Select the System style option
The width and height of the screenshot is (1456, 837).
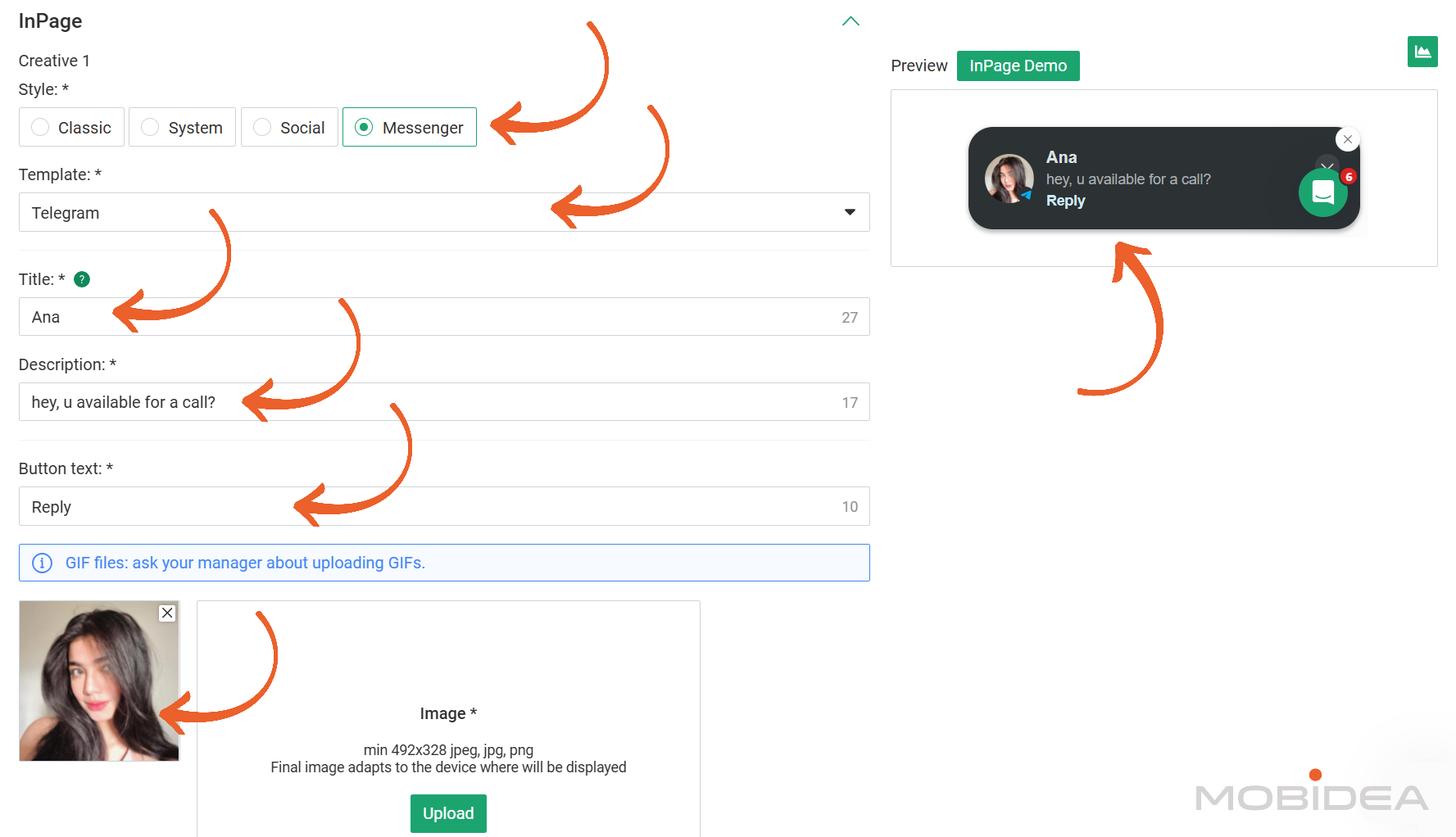(x=182, y=127)
